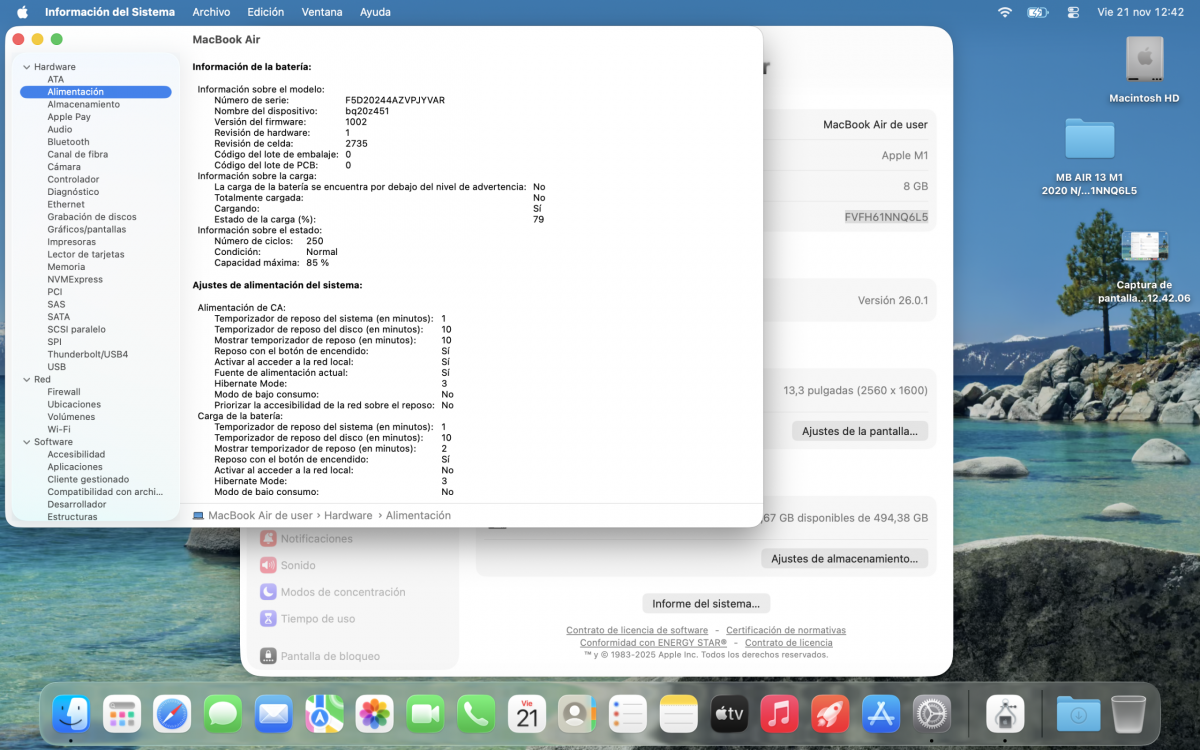Screen dimensions: 1200x750
Task: Click the Informe del sistema button
Action: click(x=706, y=604)
